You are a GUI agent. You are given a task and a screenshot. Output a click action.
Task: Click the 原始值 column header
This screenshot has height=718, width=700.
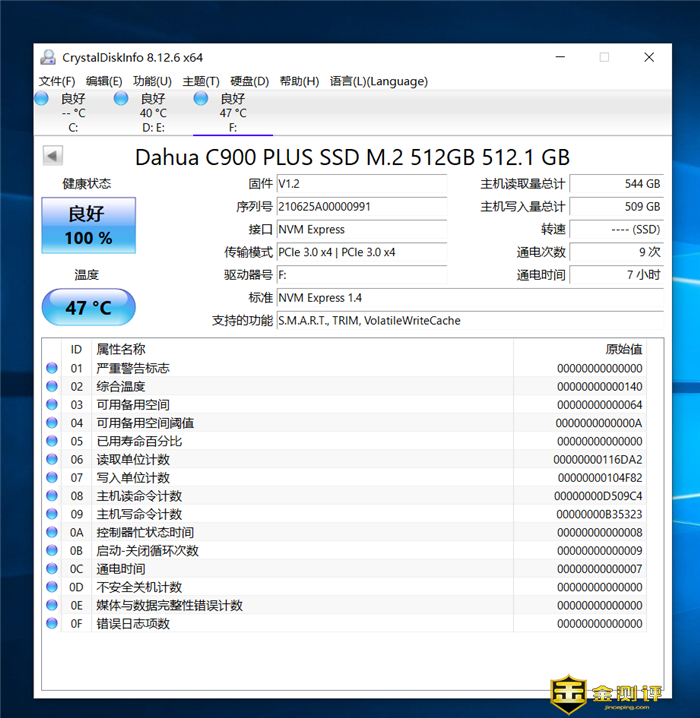pos(623,349)
